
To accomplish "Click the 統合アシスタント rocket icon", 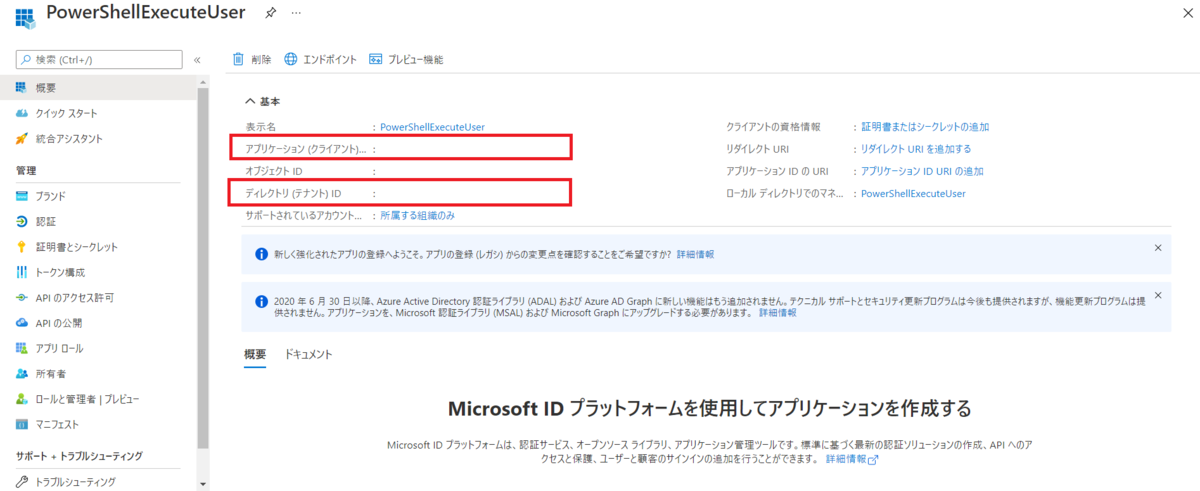I will 22,138.
